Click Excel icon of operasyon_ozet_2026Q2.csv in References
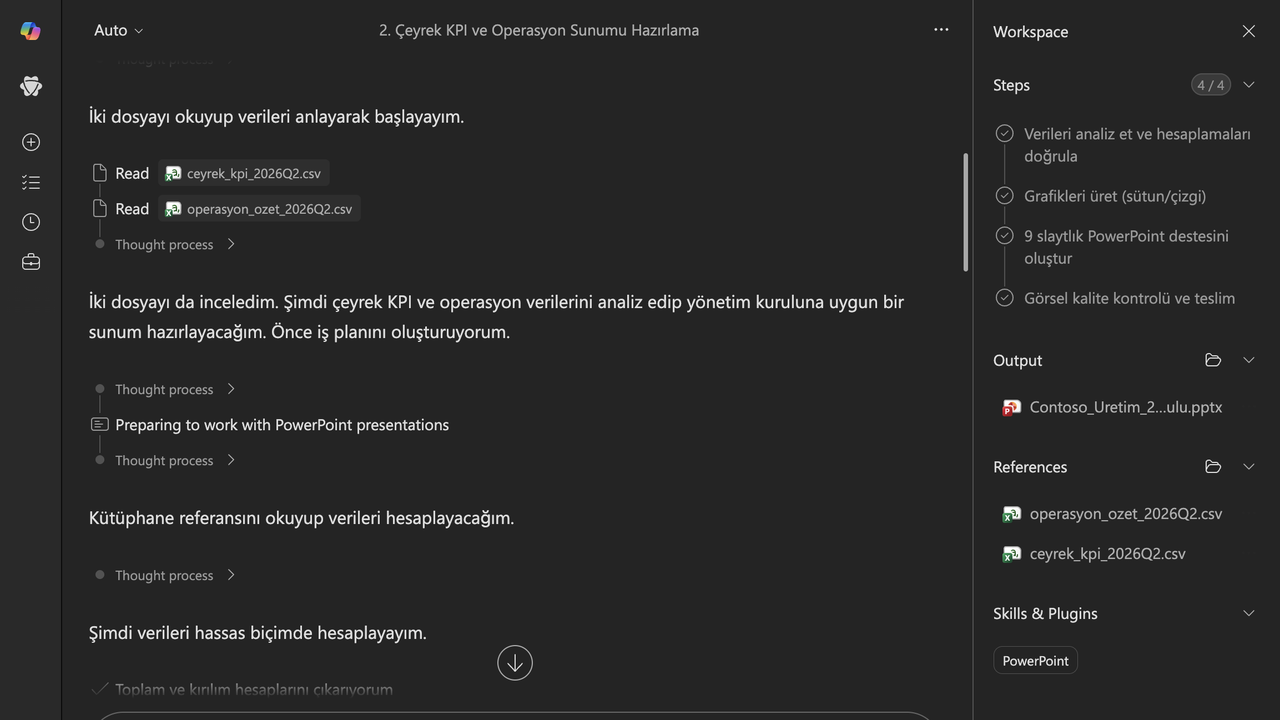Screen dimensions: 1280x720 (x=1011, y=514)
